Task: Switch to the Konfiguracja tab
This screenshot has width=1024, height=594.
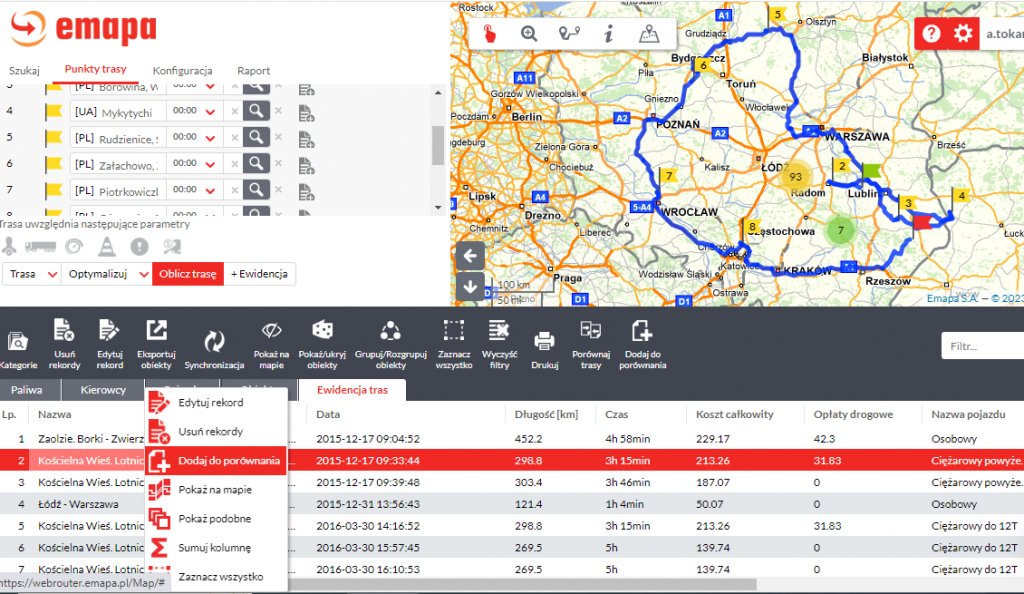Action: click(182, 71)
